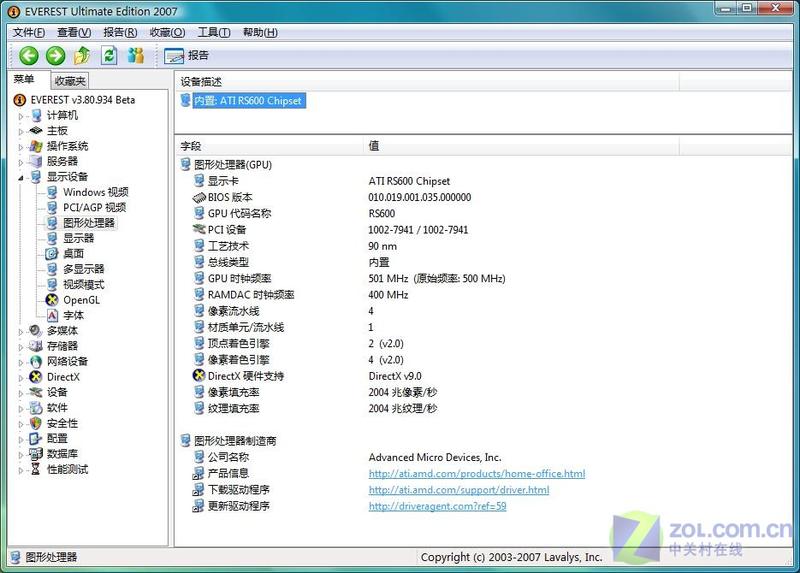Click the 网络设备 network icon
This screenshot has height=573, width=800.
tap(36, 361)
